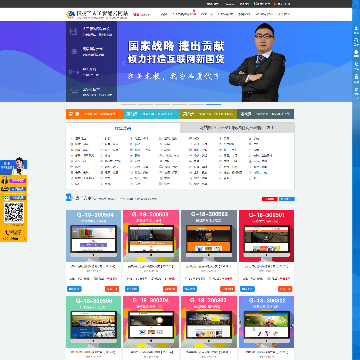Click the site logo in the header

click(x=97, y=14)
